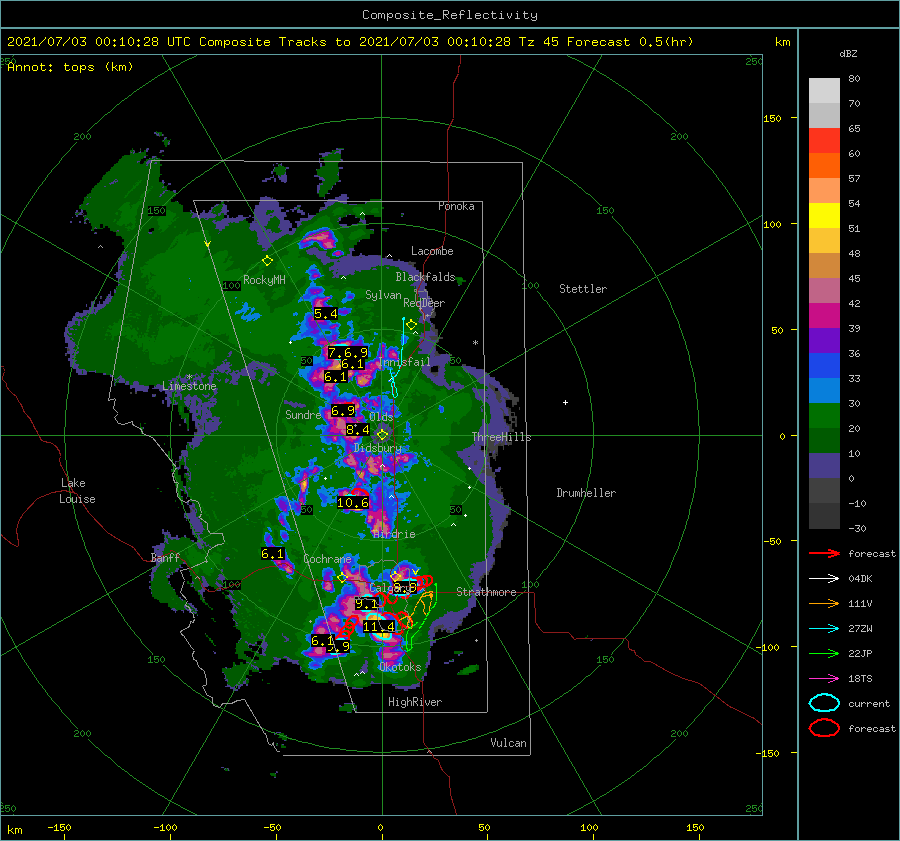
Task: Click the 2021/07/03 00:10:28 UTC header line
Action: [x=350, y=42]
